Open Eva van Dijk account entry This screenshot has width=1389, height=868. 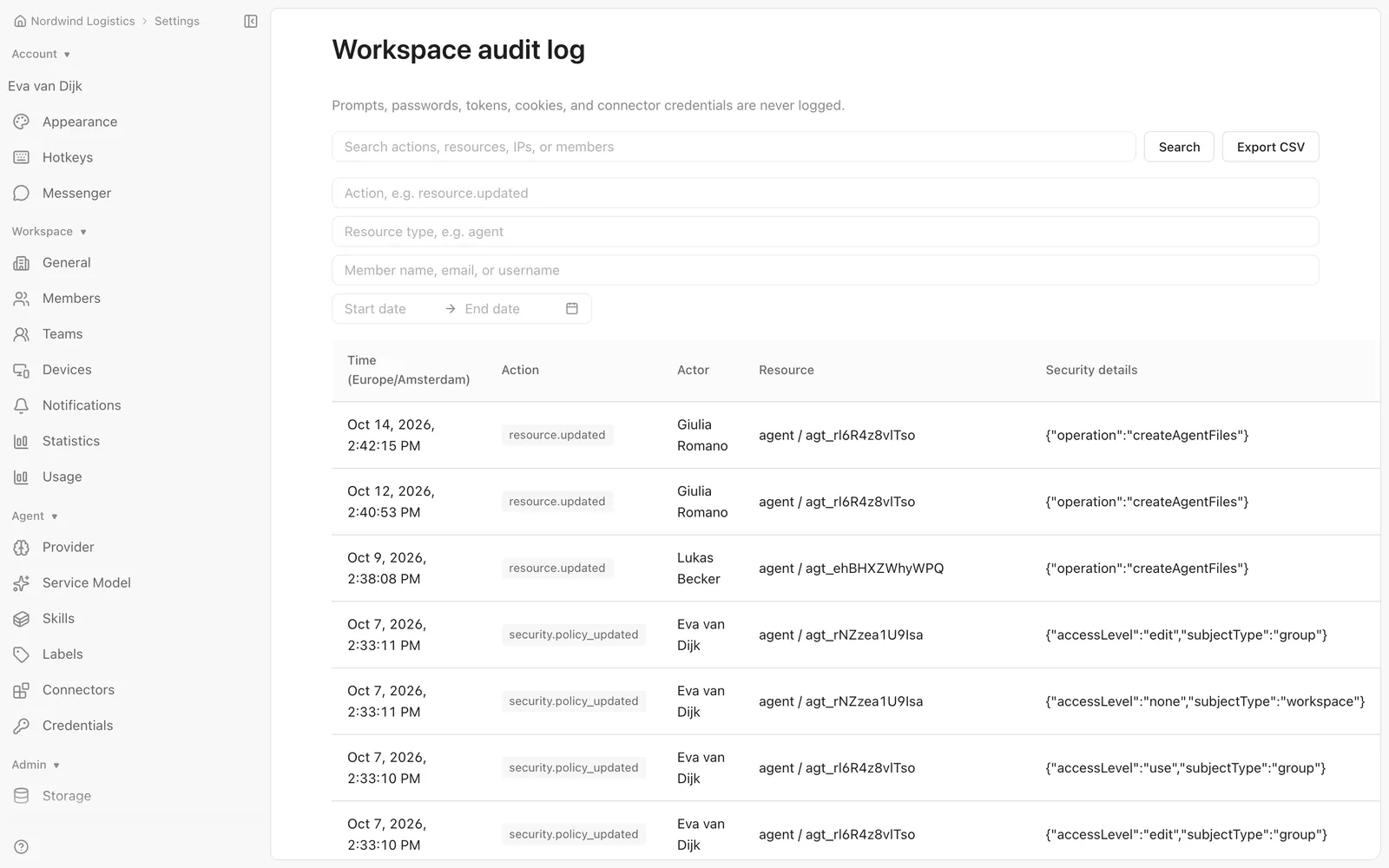click(45, 86)
